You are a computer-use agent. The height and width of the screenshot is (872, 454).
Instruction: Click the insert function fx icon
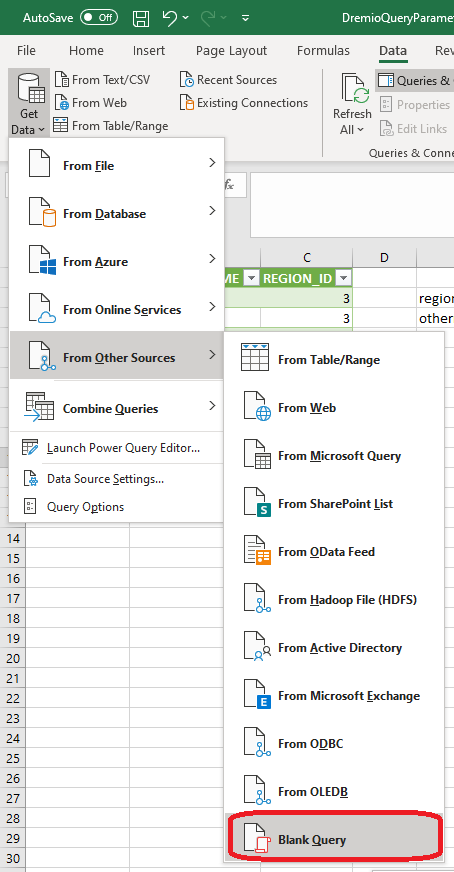229,185
